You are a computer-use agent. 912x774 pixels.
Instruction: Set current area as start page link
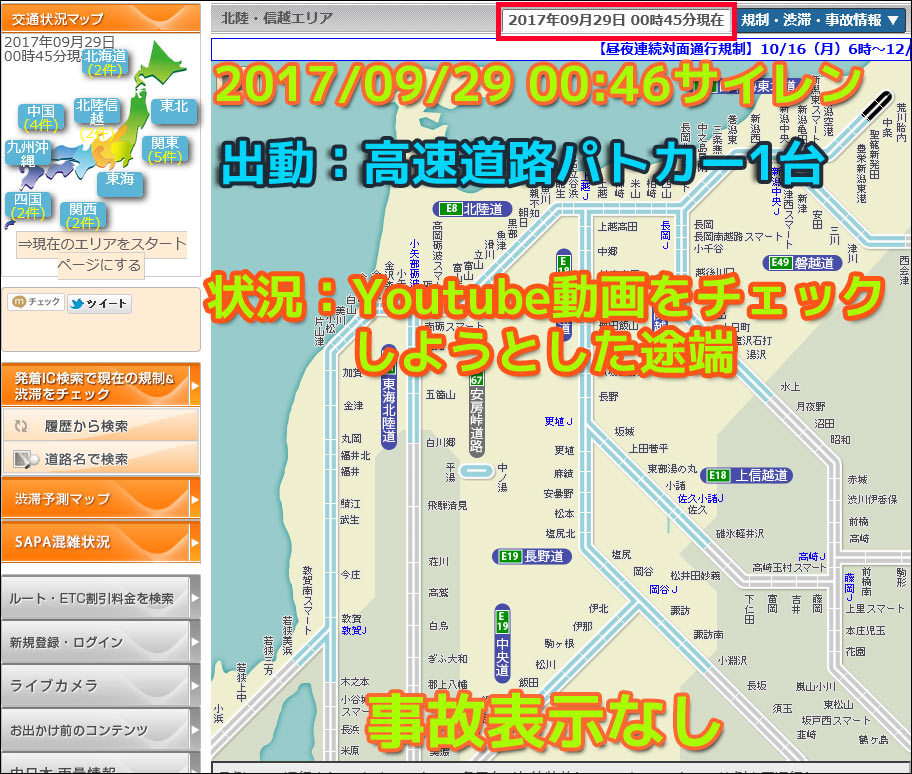click(101, 254)
